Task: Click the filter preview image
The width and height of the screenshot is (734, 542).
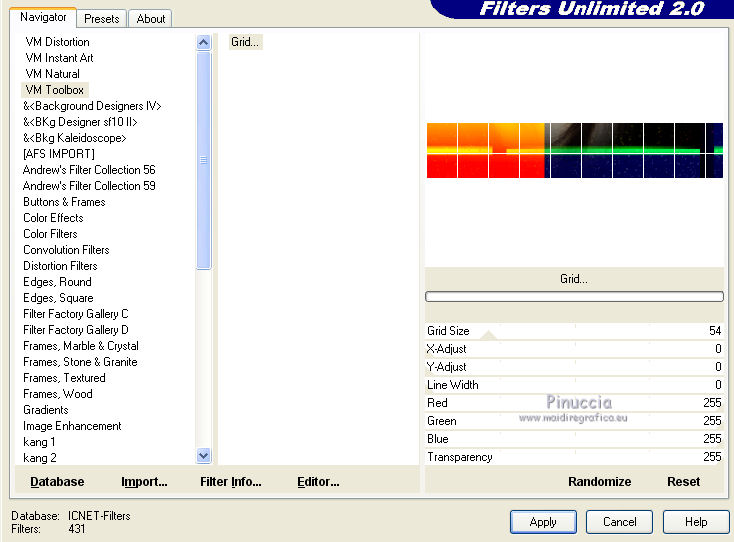Action: click(x=574, y=150)
